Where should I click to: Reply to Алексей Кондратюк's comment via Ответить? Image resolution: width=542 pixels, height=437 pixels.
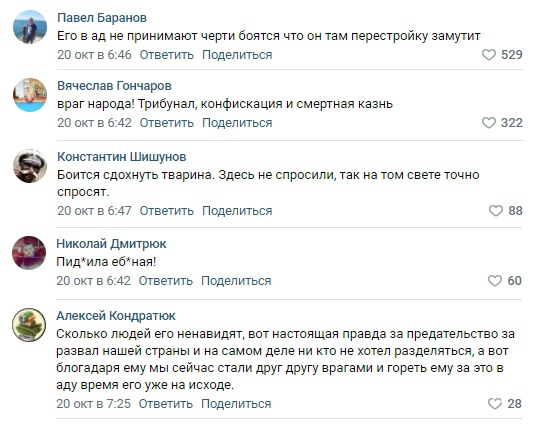[x=166, y=403]
